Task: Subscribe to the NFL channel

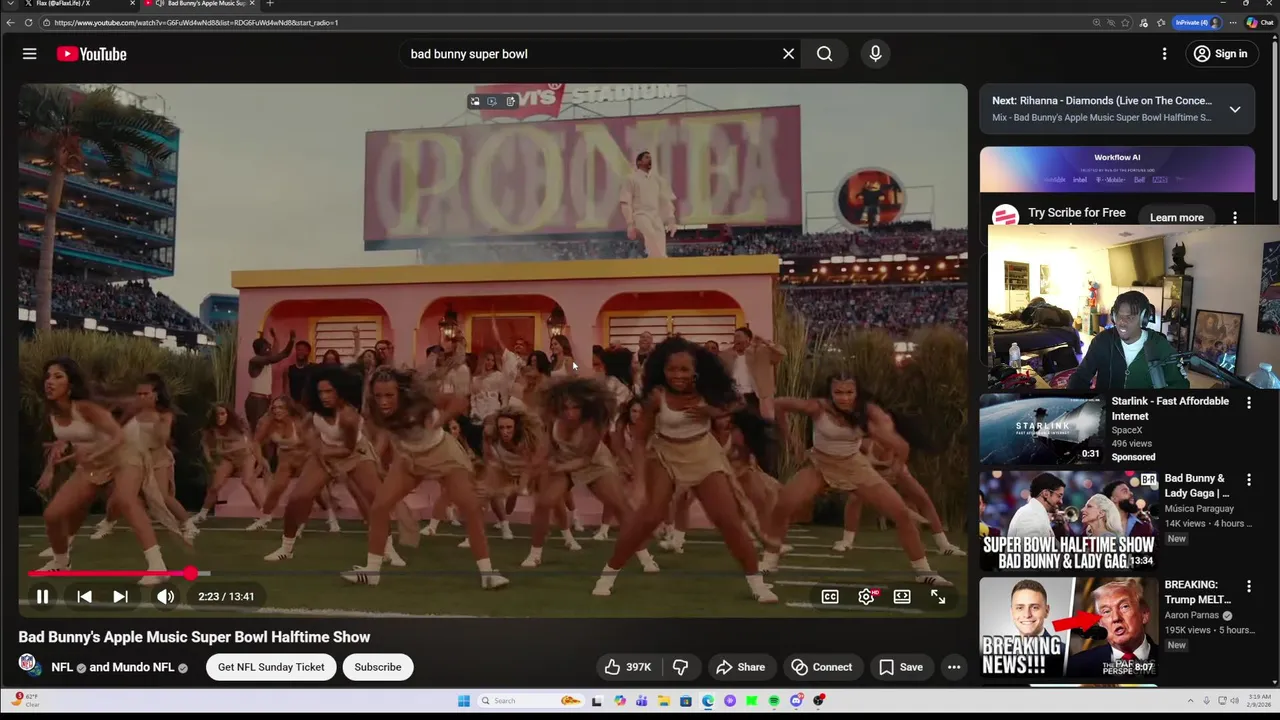Action: tap(378, 667)
